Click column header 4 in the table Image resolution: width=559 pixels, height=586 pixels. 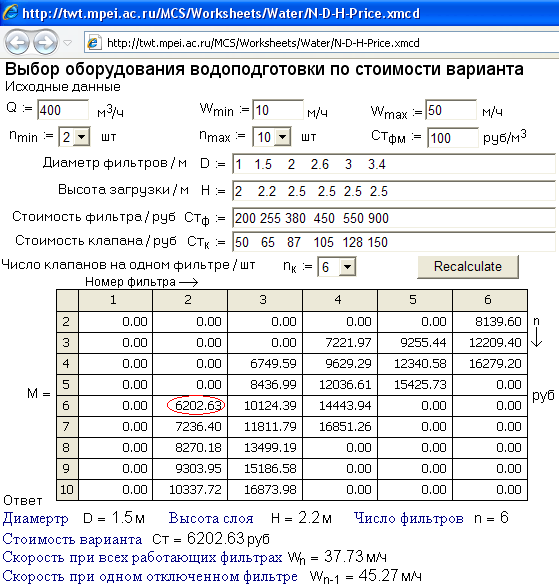click(x=340, y=300)
